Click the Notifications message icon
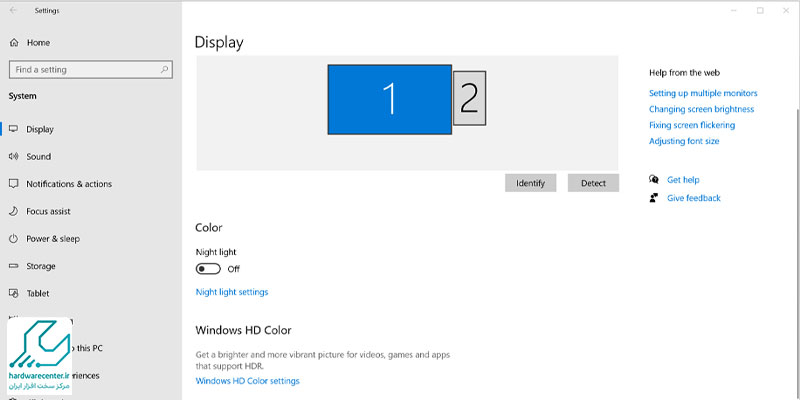The image size is (800, 400). coord(14,184)
